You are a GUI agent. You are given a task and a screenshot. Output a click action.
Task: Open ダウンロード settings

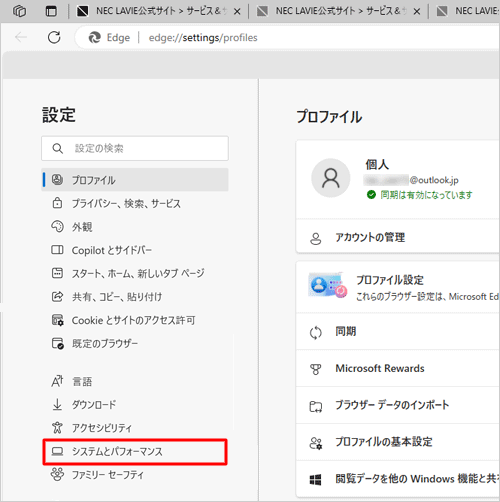click(135, 404)
